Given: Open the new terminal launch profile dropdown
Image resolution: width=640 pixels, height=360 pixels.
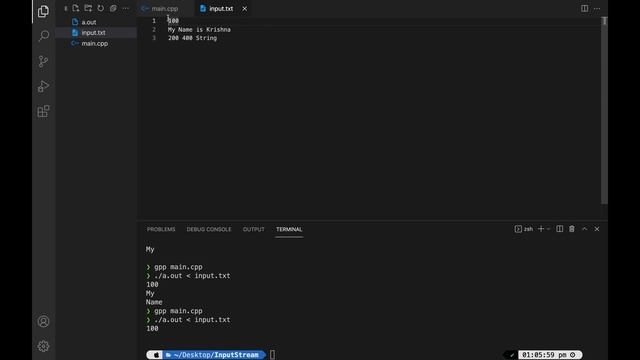Looking at the screenshot, I should [549, 229].
